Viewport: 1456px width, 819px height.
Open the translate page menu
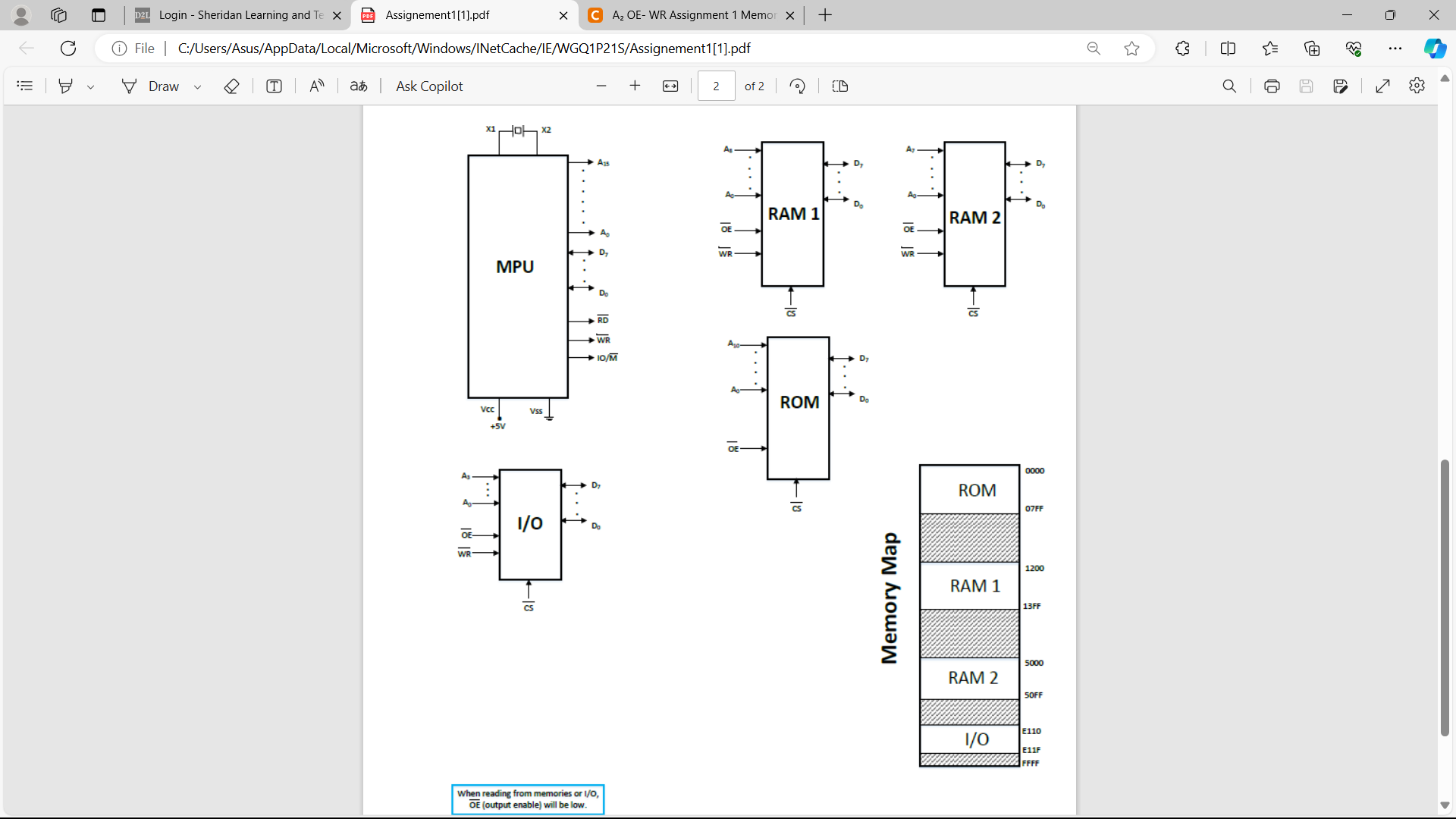(358, 86)
